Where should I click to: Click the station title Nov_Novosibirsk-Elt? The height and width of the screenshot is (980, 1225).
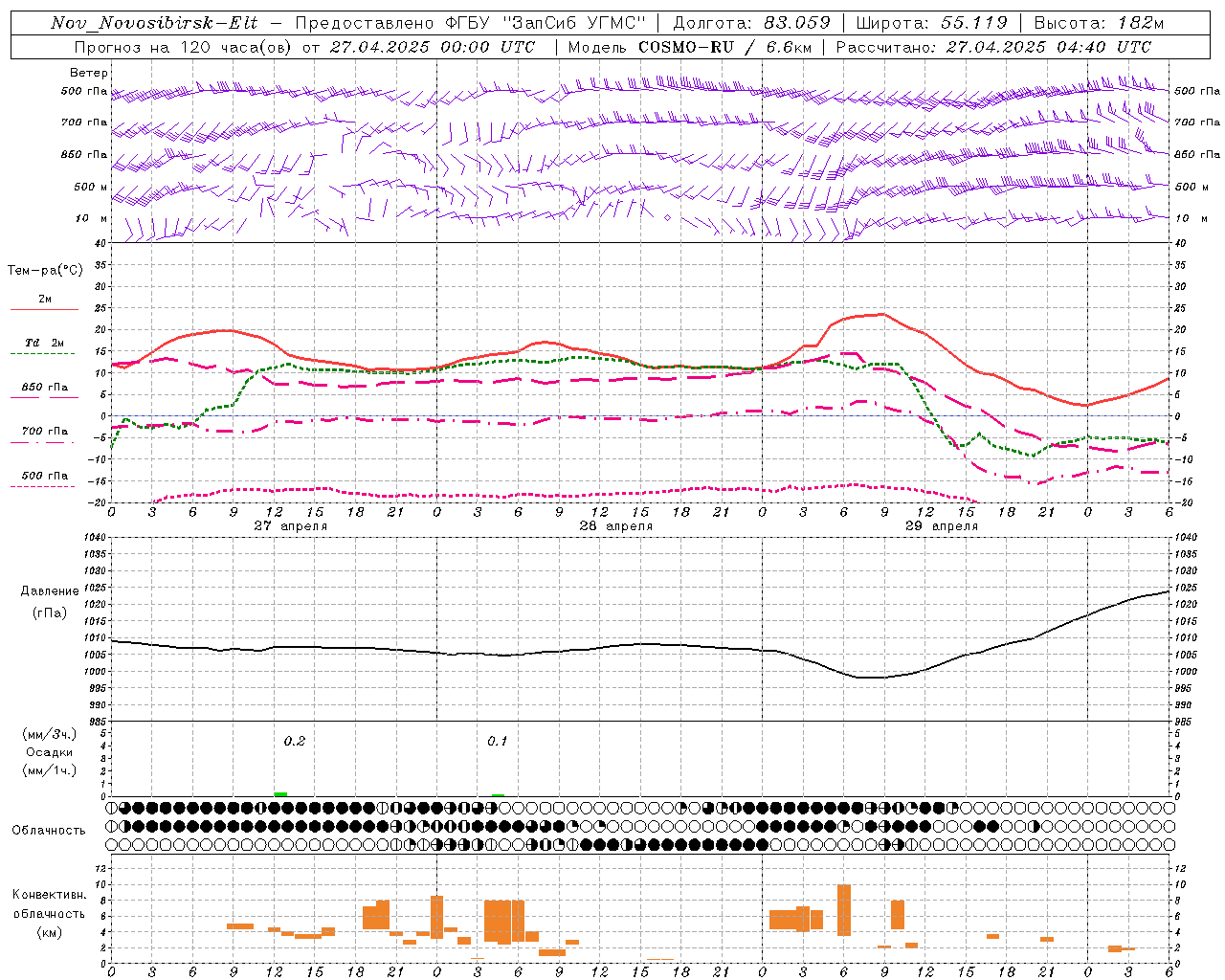coord(153,23)
